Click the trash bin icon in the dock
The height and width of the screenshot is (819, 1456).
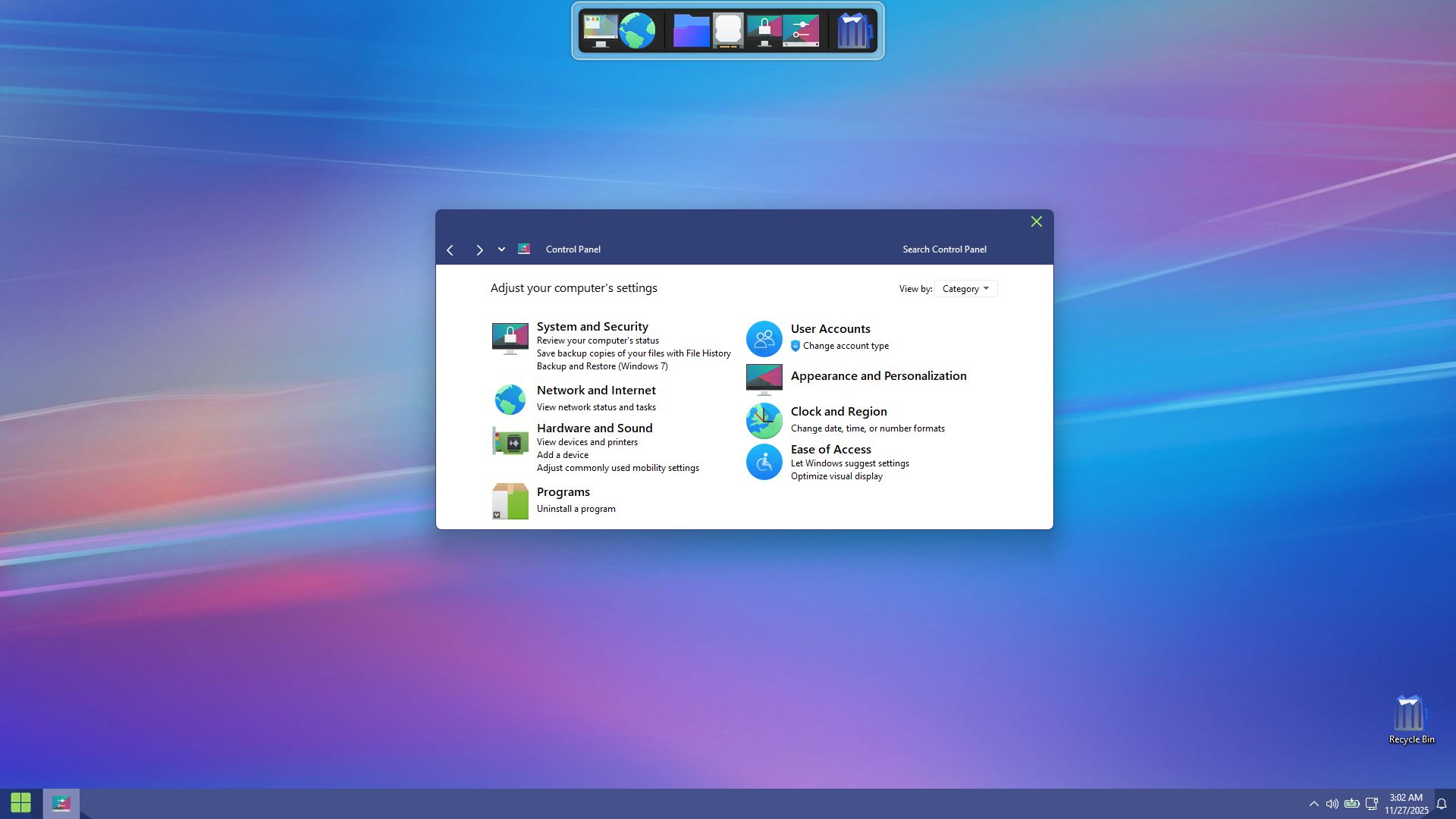pos(854,31)
